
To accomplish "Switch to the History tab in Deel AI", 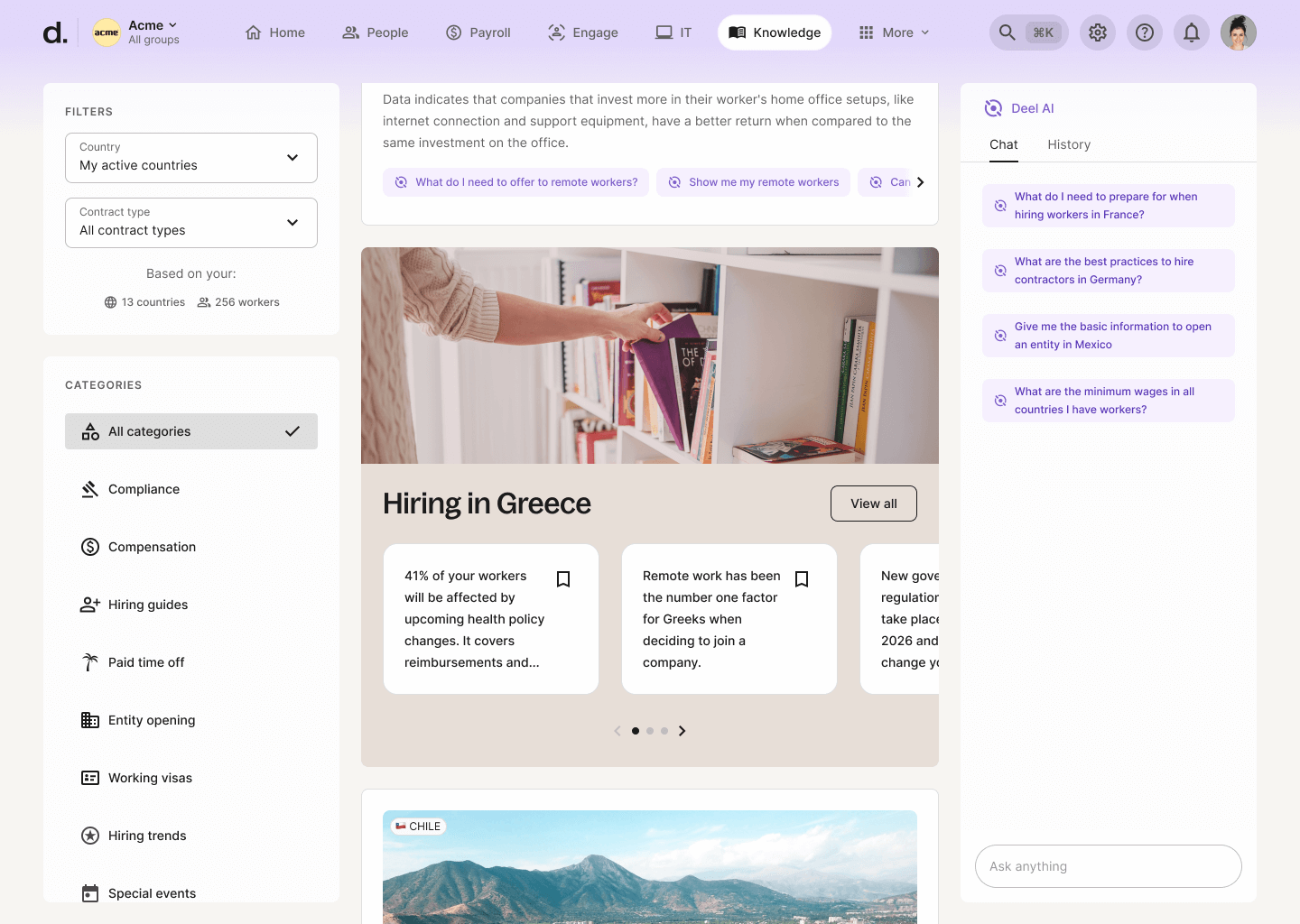I will tap(1069, 144).
